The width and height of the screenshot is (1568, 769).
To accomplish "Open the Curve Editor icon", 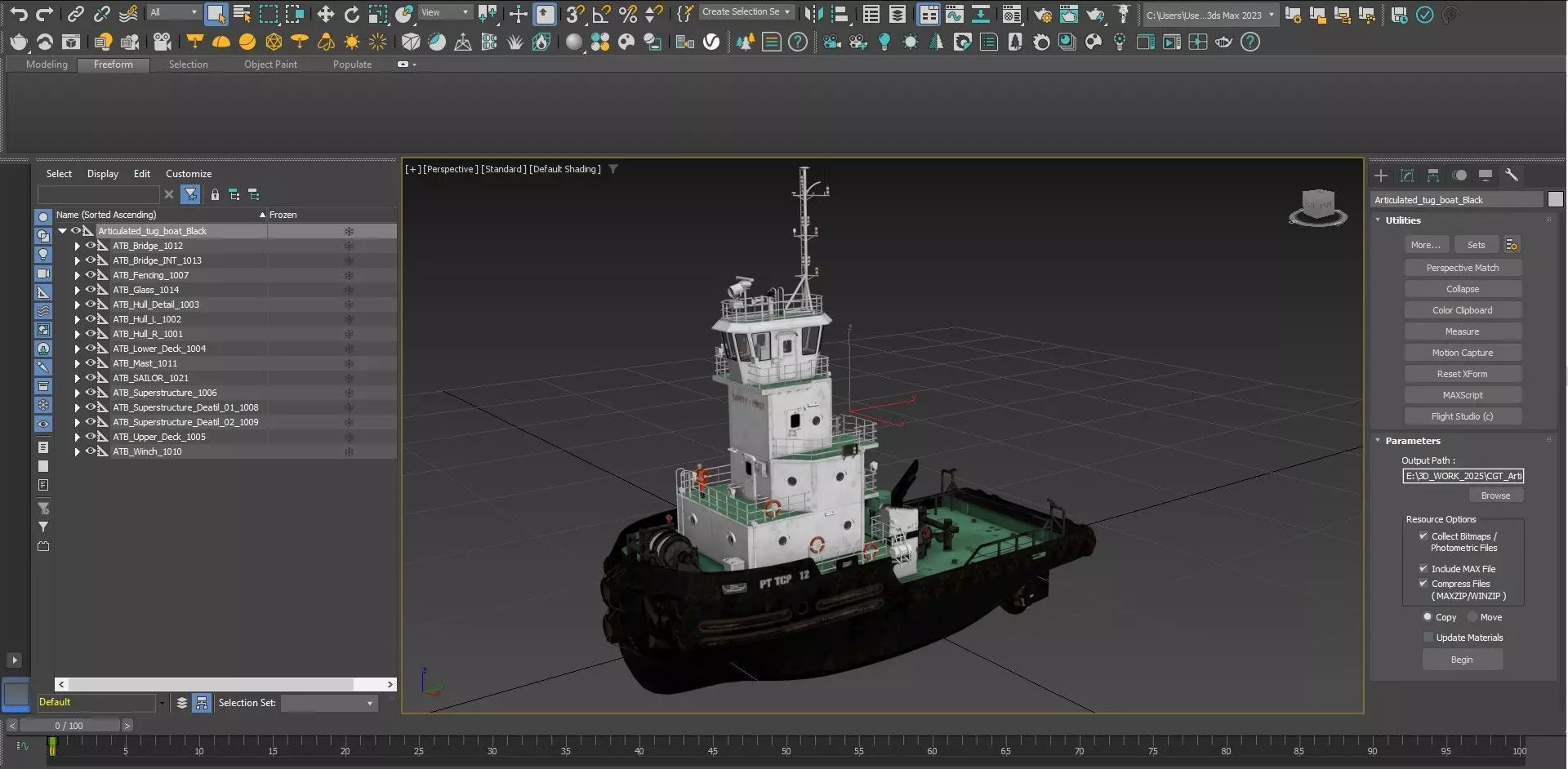I will (955, 14).
